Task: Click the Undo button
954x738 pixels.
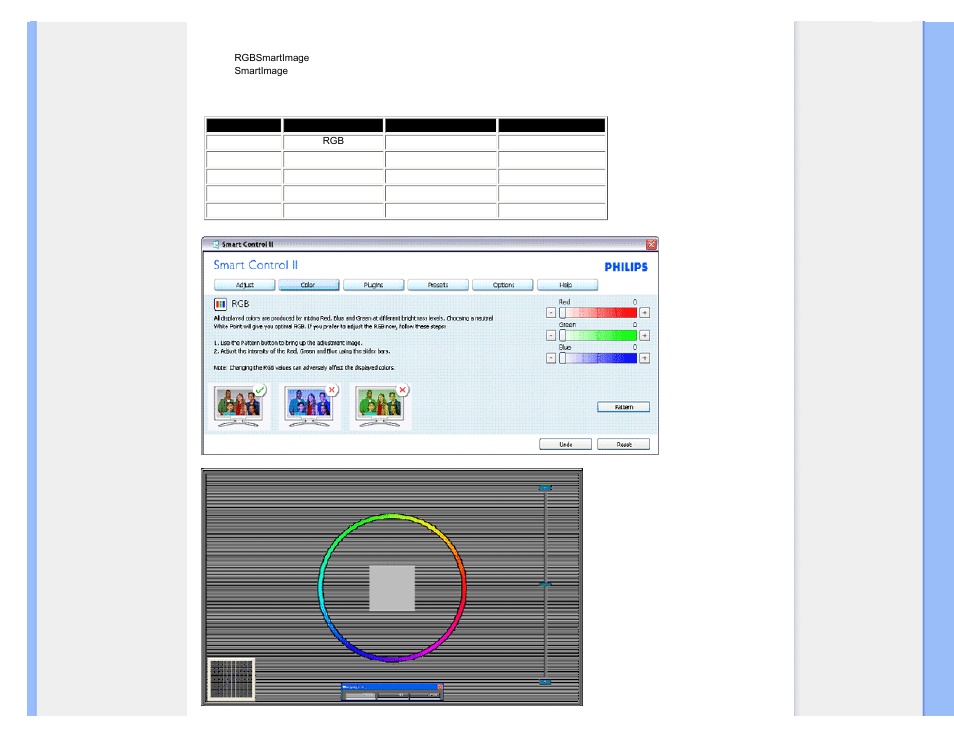Action: [565, 444]
